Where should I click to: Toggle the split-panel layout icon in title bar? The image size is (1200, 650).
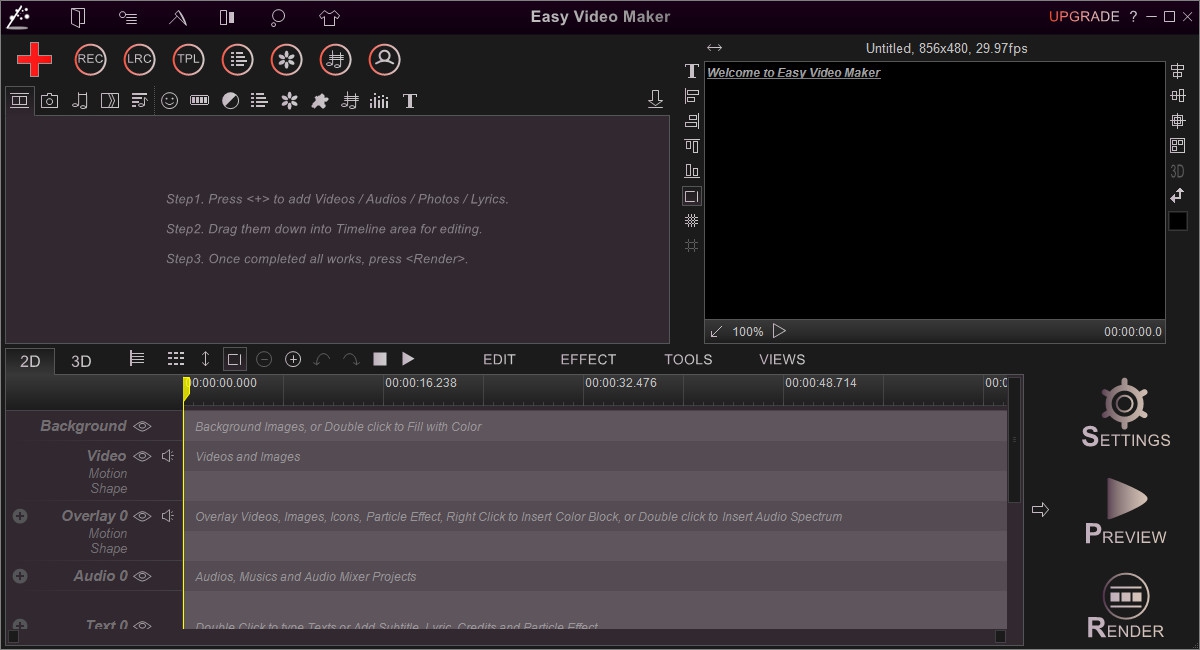point(228,17)
